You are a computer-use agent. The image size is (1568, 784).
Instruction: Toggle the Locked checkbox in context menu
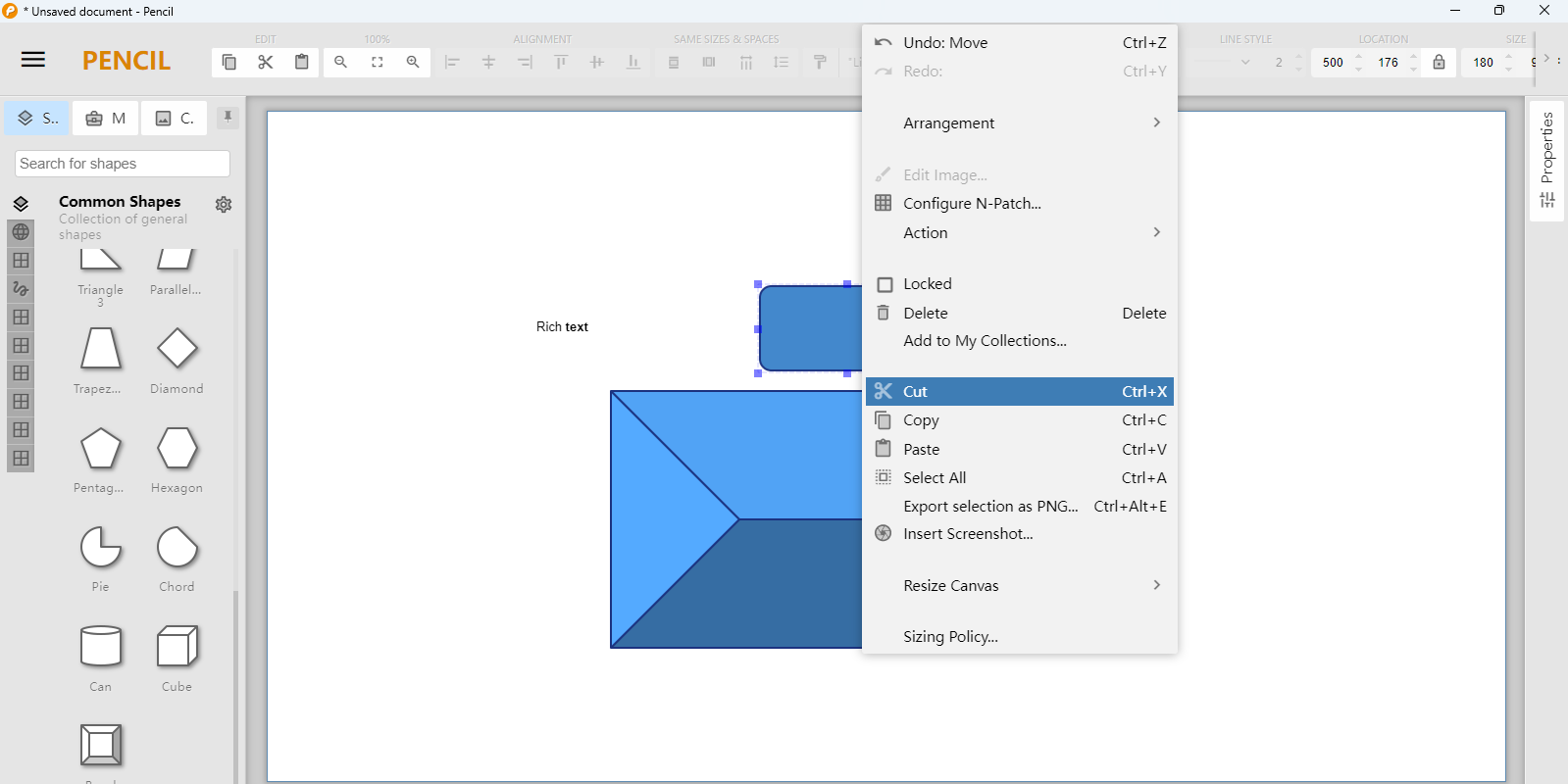pos(885,284)
